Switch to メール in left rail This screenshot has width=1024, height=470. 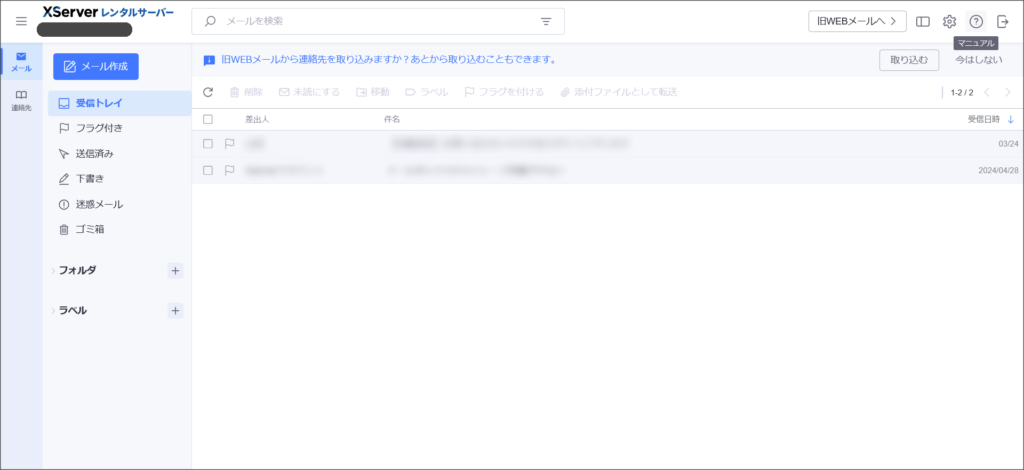[x=21, y=62]
